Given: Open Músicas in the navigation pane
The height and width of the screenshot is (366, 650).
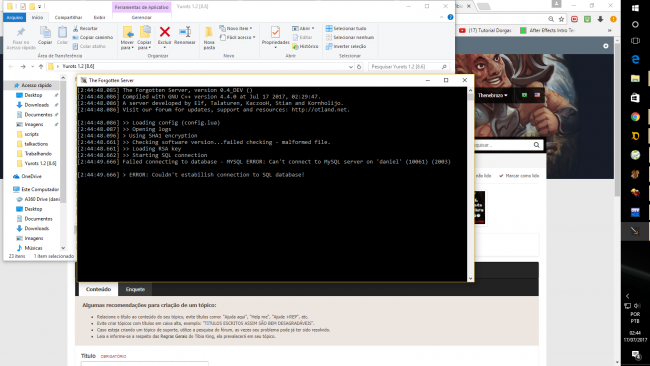Looking at the screenshot, I should [33, 248].
